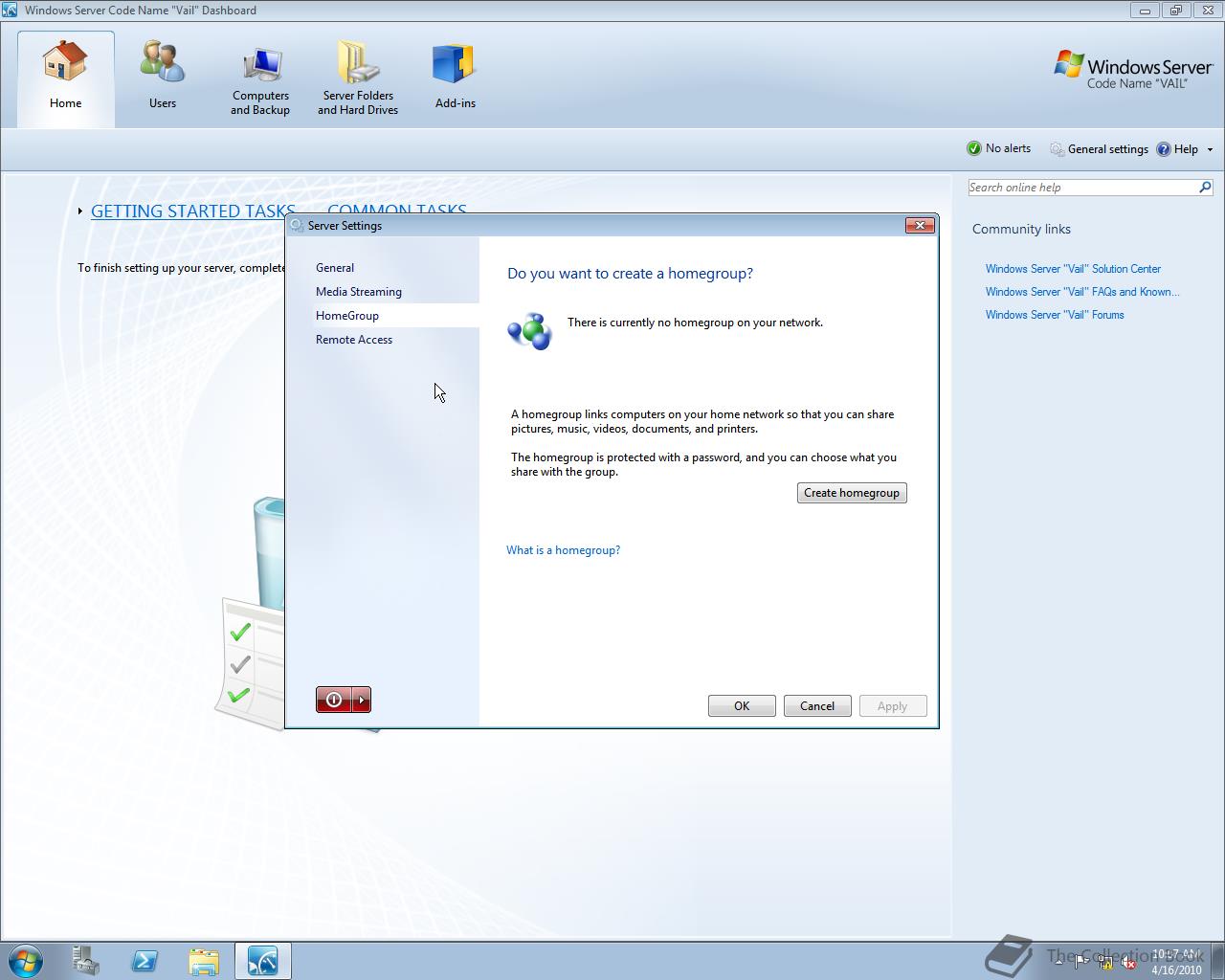Open Server Manager from taskbar
This screenshot has width=1225, height=980.
point(86,961)
